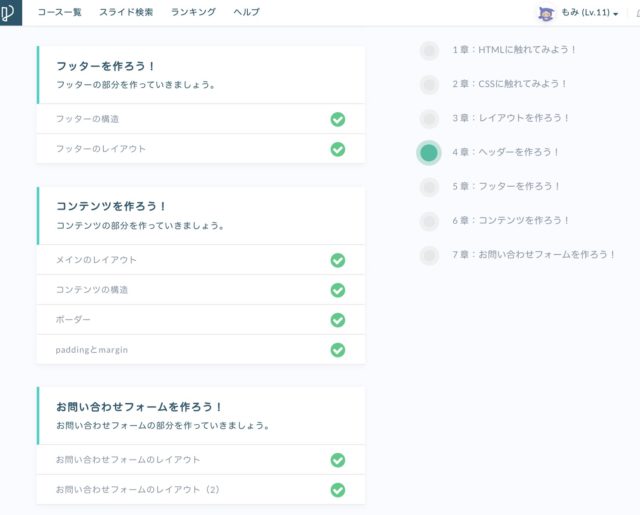Click heading お問い合わせフォームを作ろう！

click(x=139, y=407)
